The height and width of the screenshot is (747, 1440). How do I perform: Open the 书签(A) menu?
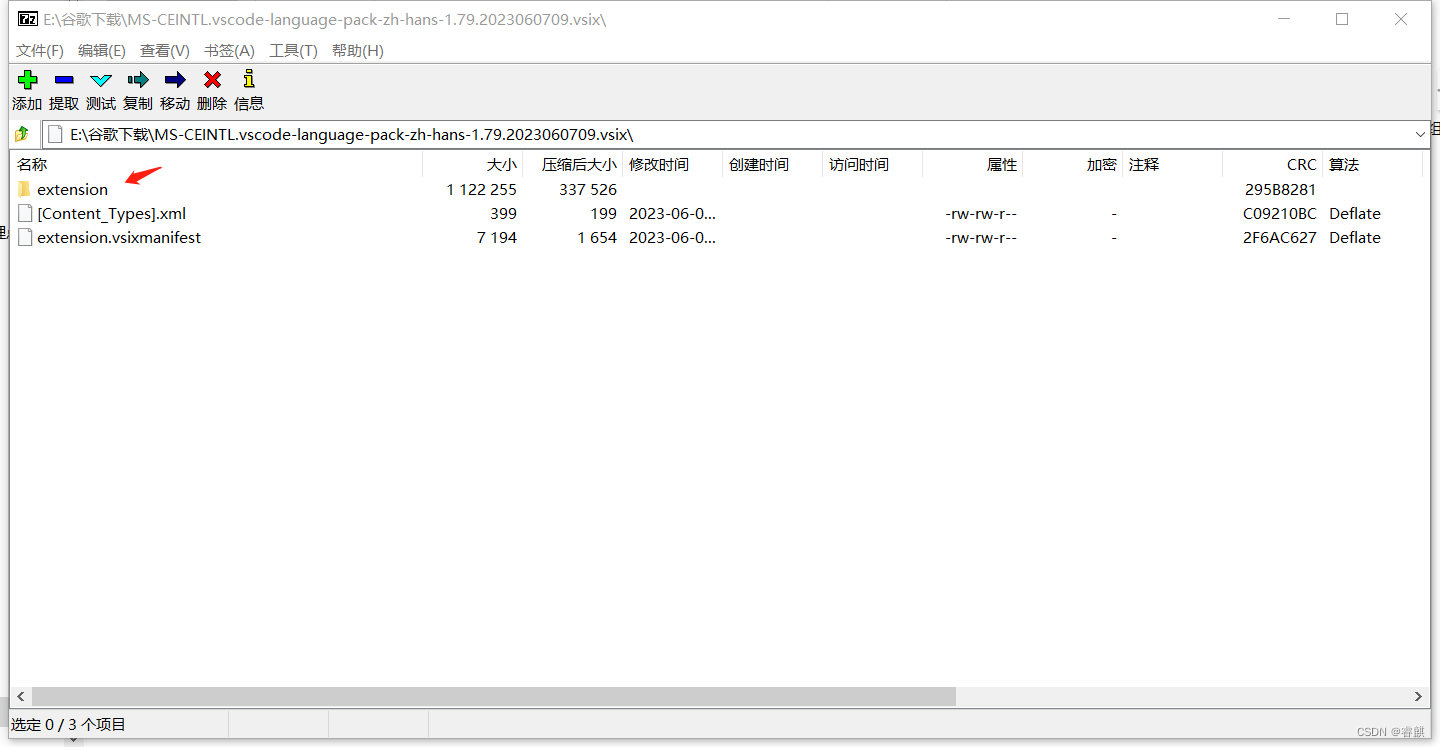[x=229, y=51]
